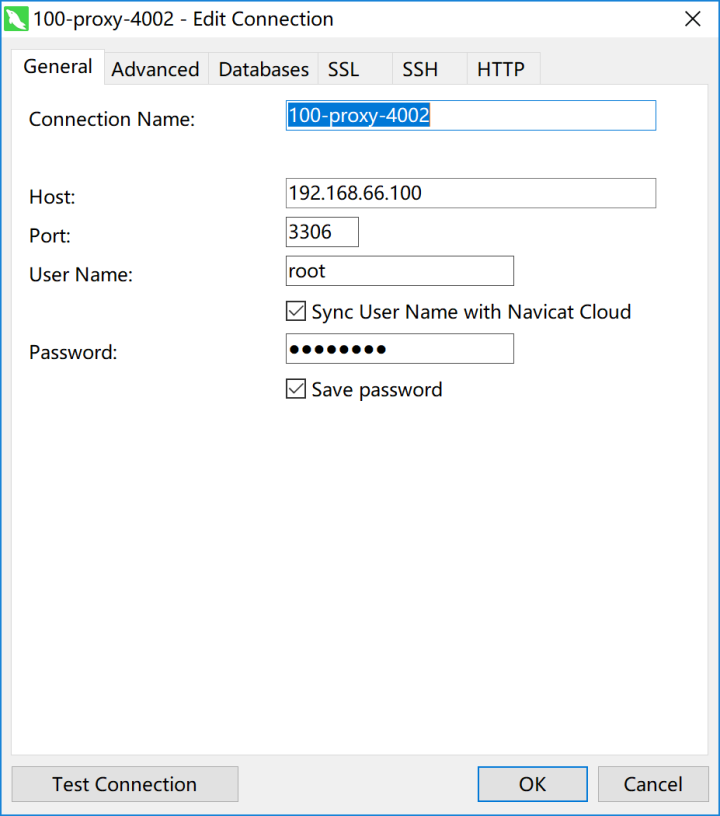720x816 pixels.
Task: Switch to the SSL tab
Action: pos(355,69)
